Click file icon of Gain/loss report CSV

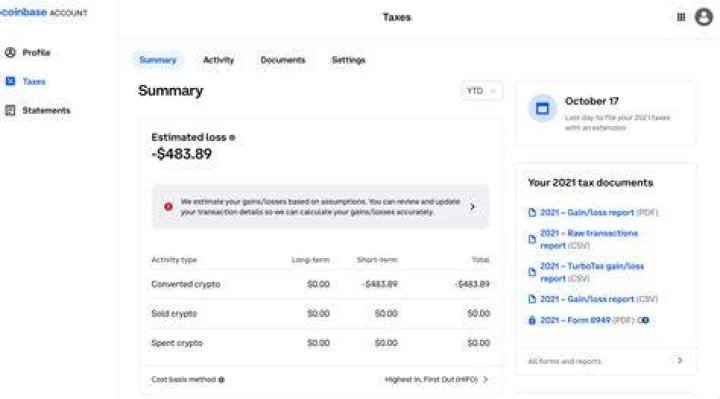point(532,299)
